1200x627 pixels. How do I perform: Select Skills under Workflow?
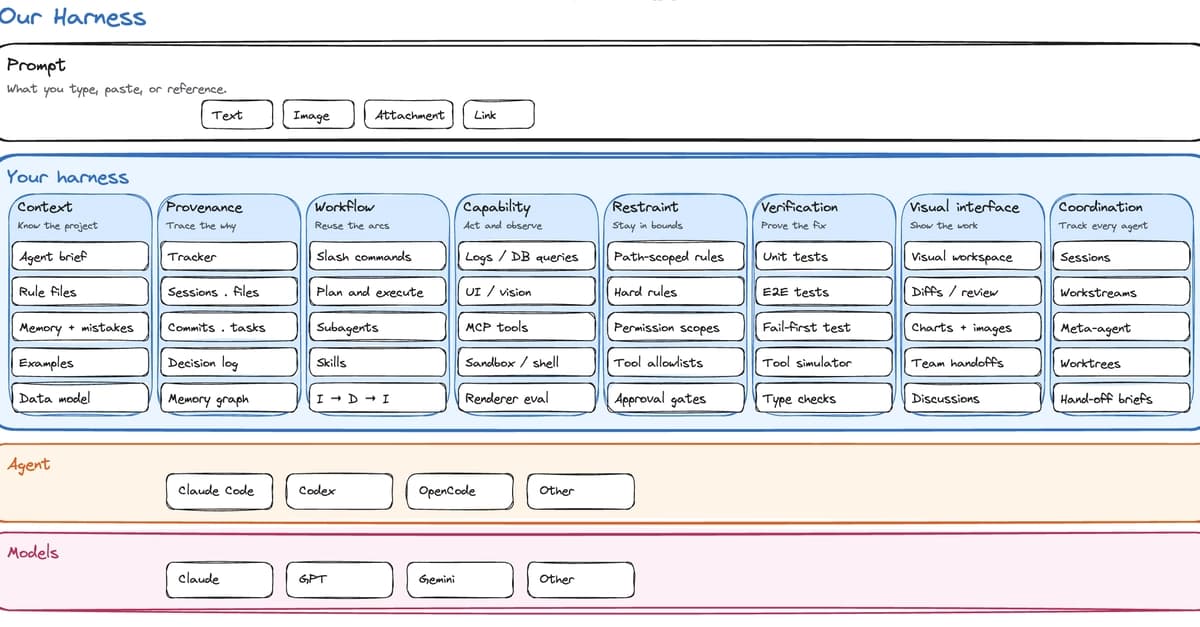pyautogui.click(x=378, y=363)
